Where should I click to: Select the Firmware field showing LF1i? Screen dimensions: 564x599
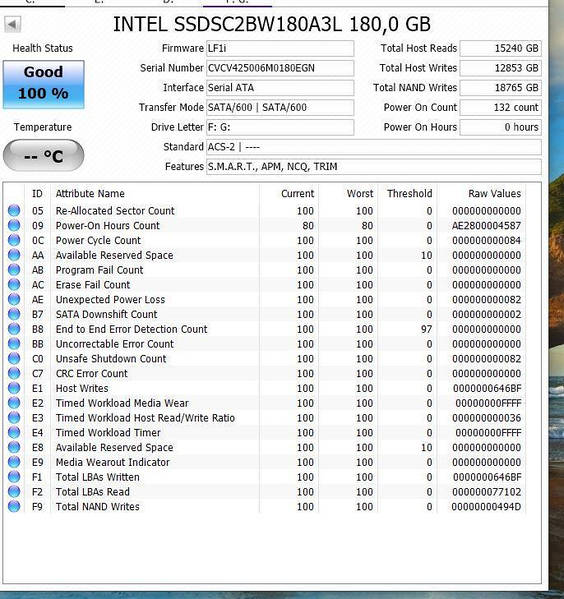(280, 49)
